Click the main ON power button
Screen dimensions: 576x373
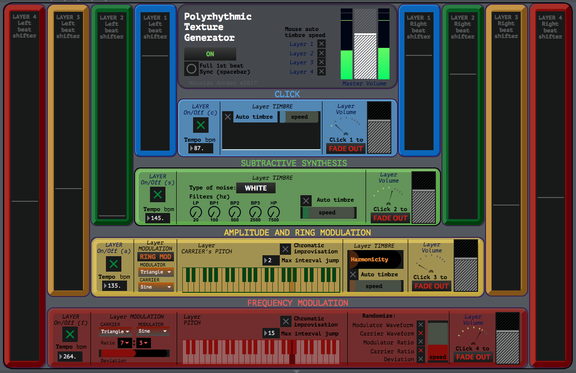pyautogui.click(x=210, y=54)
